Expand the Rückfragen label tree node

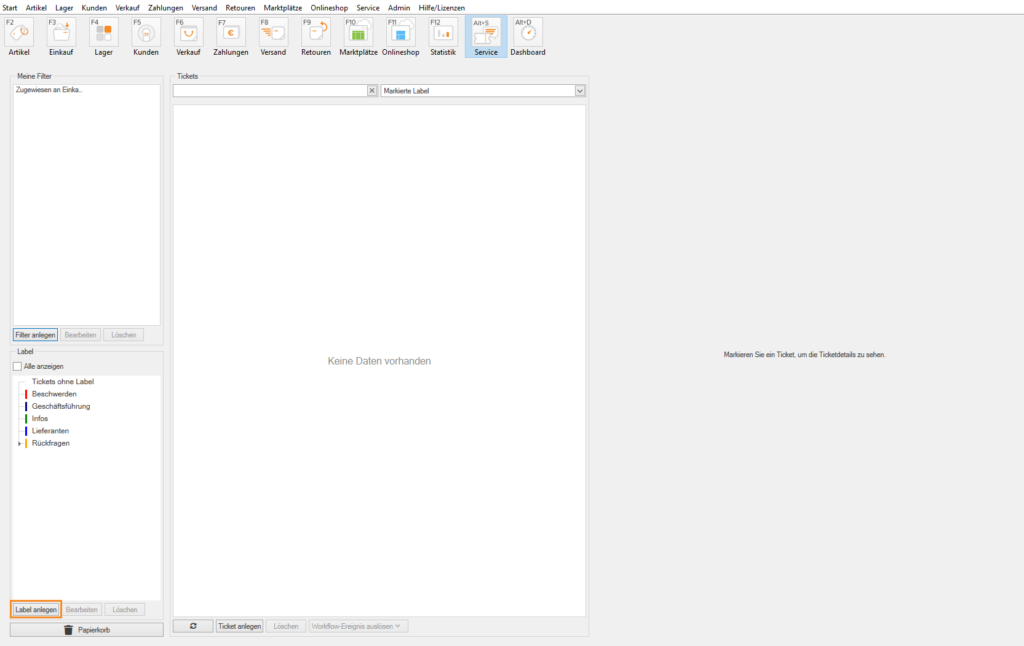19,443
